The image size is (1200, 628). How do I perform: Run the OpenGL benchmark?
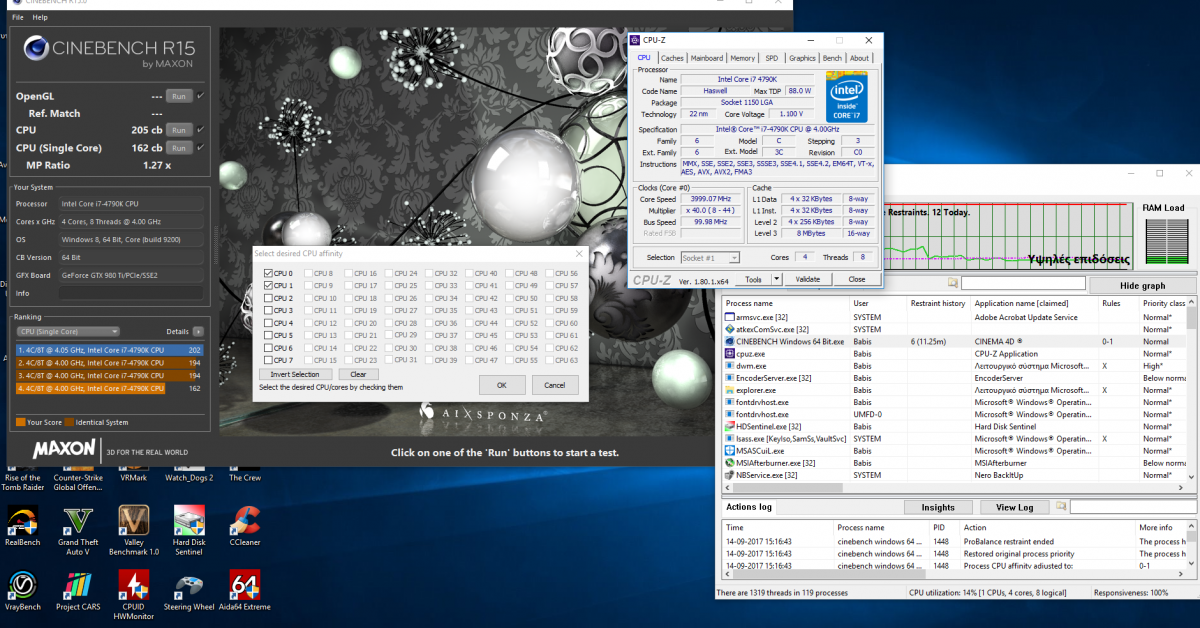tap(179, 96)
